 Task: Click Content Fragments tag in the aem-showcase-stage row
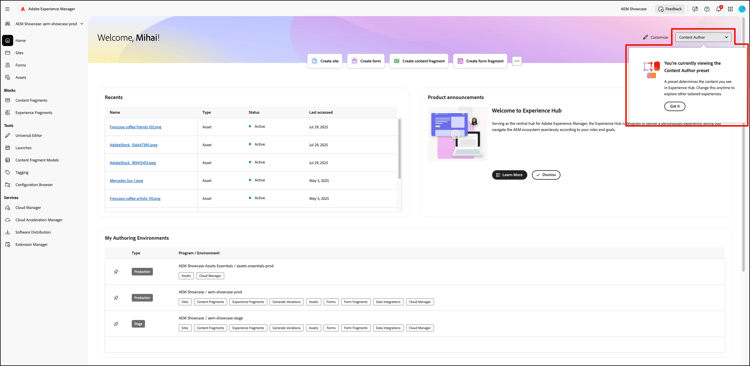pos(210,328)
